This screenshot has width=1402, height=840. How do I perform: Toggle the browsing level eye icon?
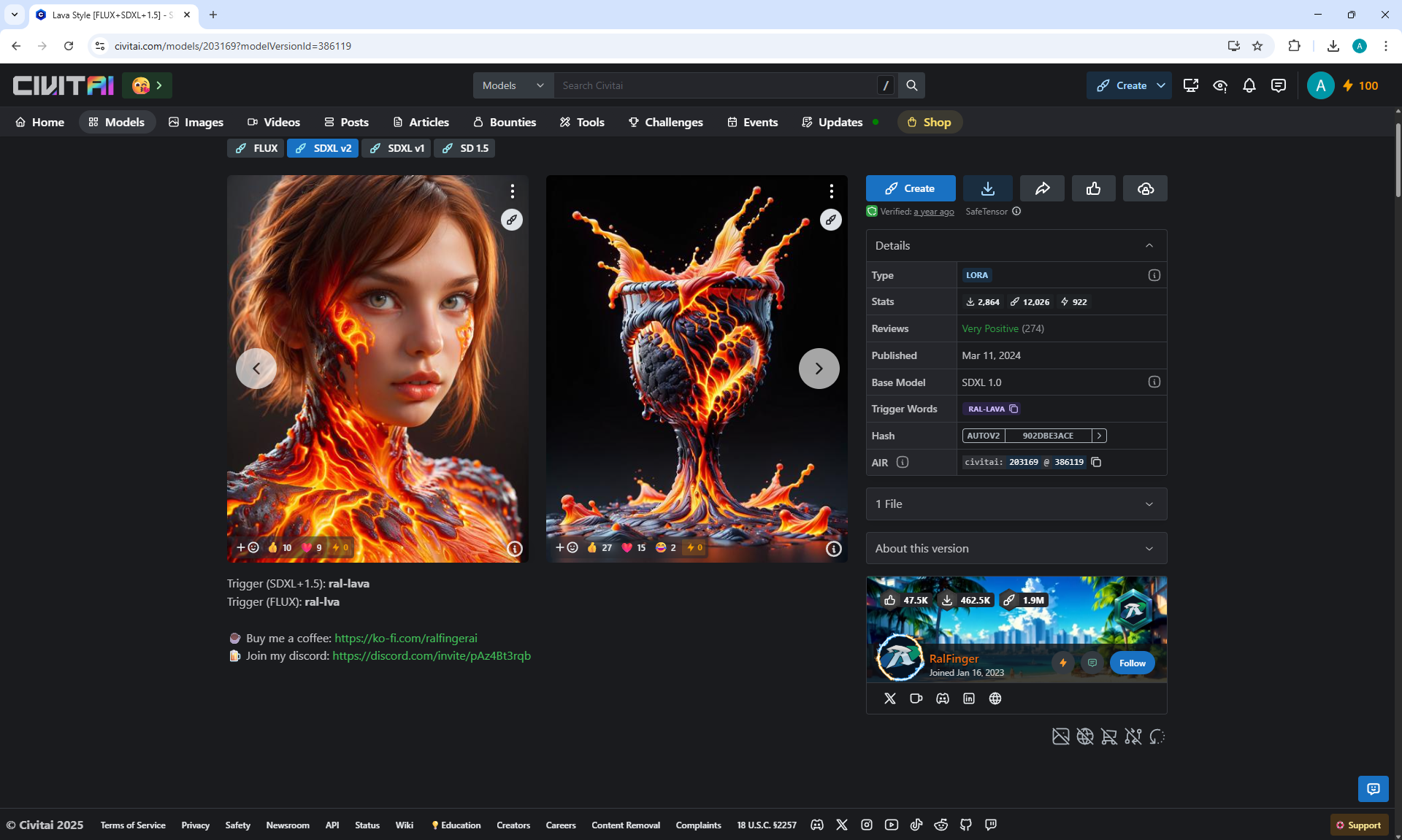click(1220, 85)
